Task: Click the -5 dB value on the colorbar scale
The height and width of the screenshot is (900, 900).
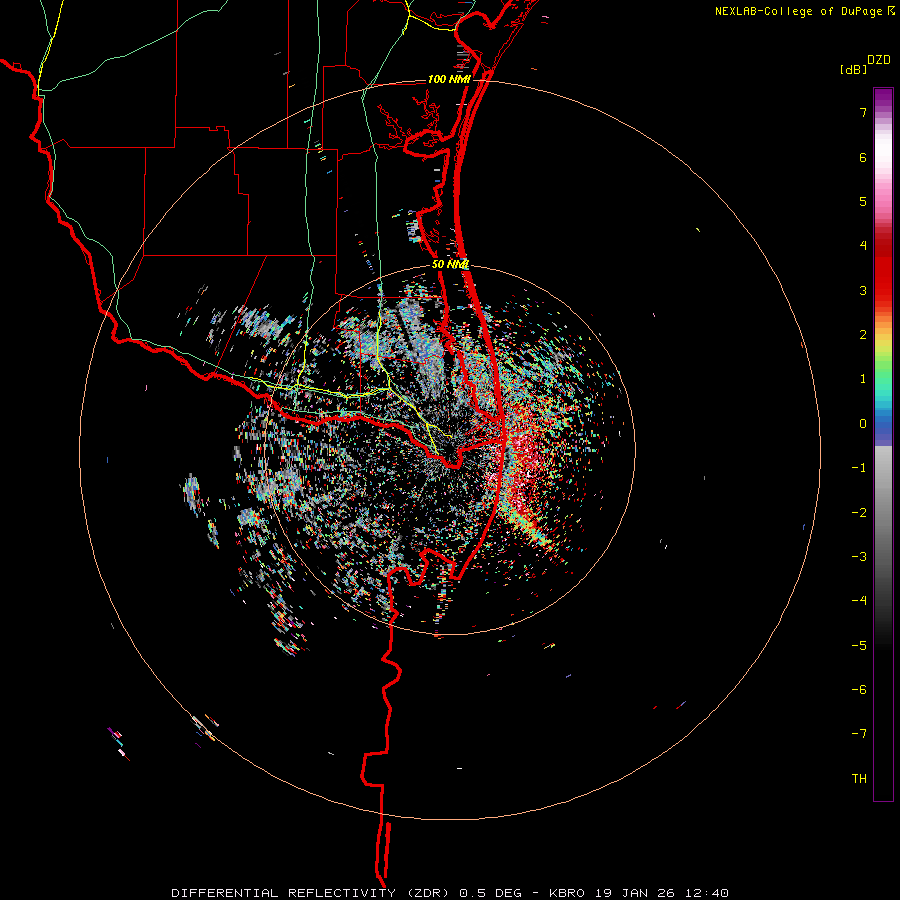Action: pyautogui.click(x=859, y=646)
